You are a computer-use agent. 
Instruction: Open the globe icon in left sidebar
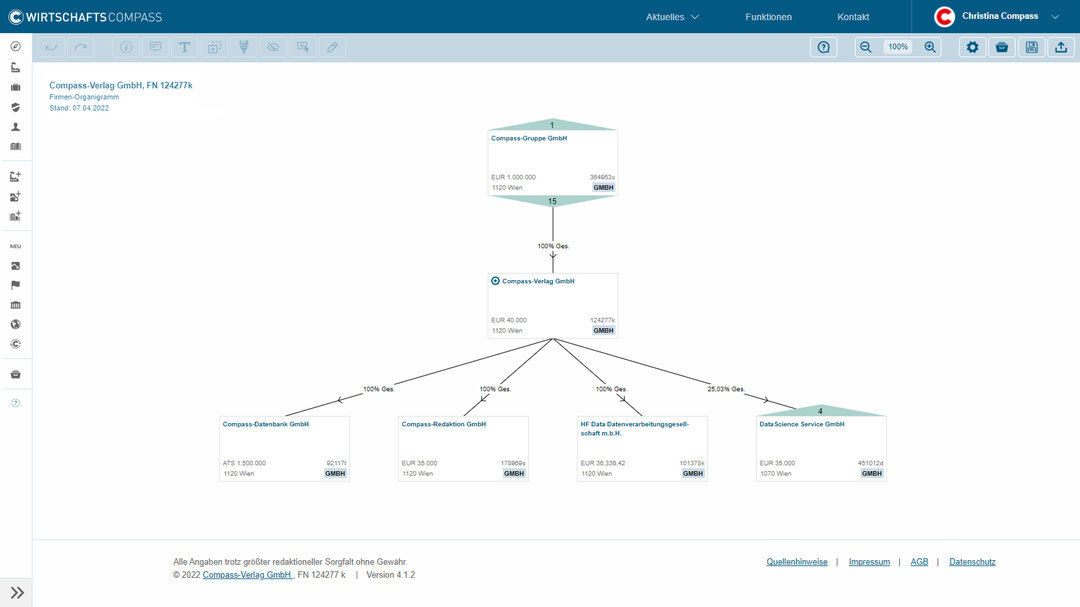(15, 325)
